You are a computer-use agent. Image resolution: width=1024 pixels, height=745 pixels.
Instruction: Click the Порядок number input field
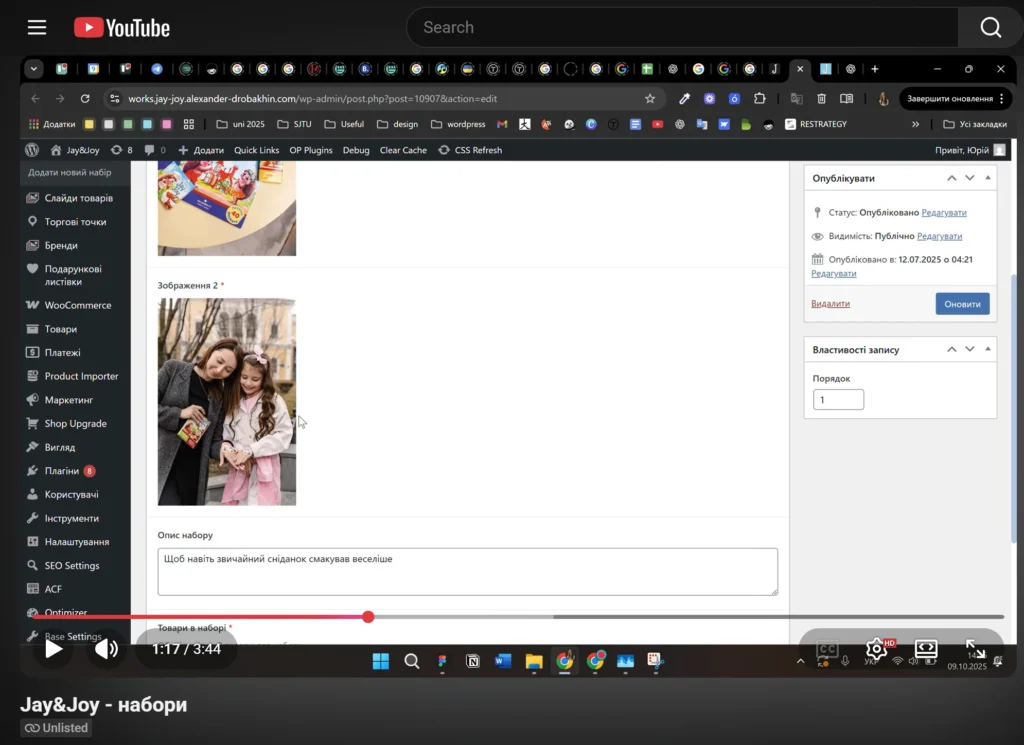[x=838, y=400]
